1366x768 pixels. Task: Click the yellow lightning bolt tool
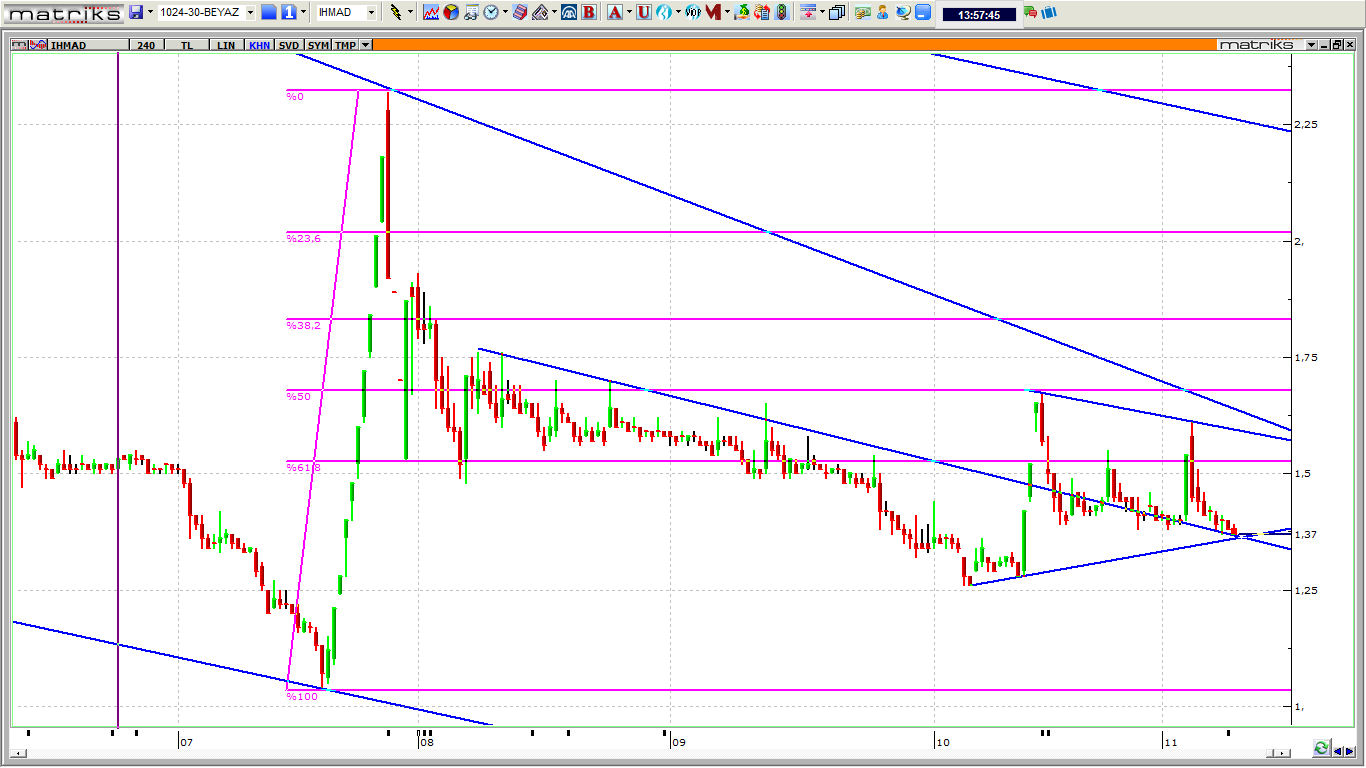tap(396, 12)
